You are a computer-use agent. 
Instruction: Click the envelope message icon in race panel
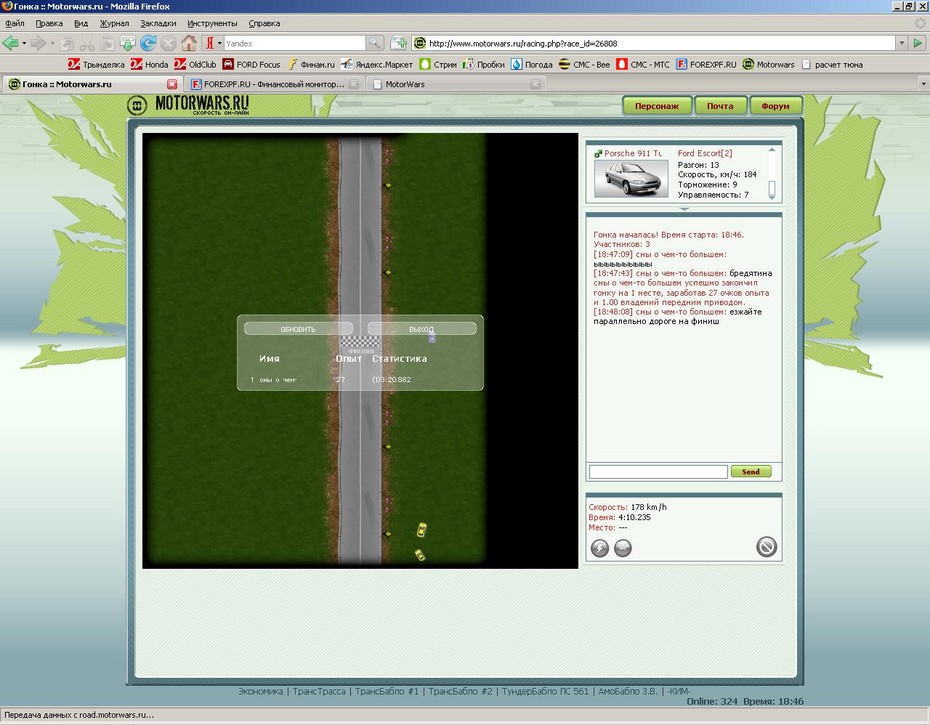click(622, 547)
